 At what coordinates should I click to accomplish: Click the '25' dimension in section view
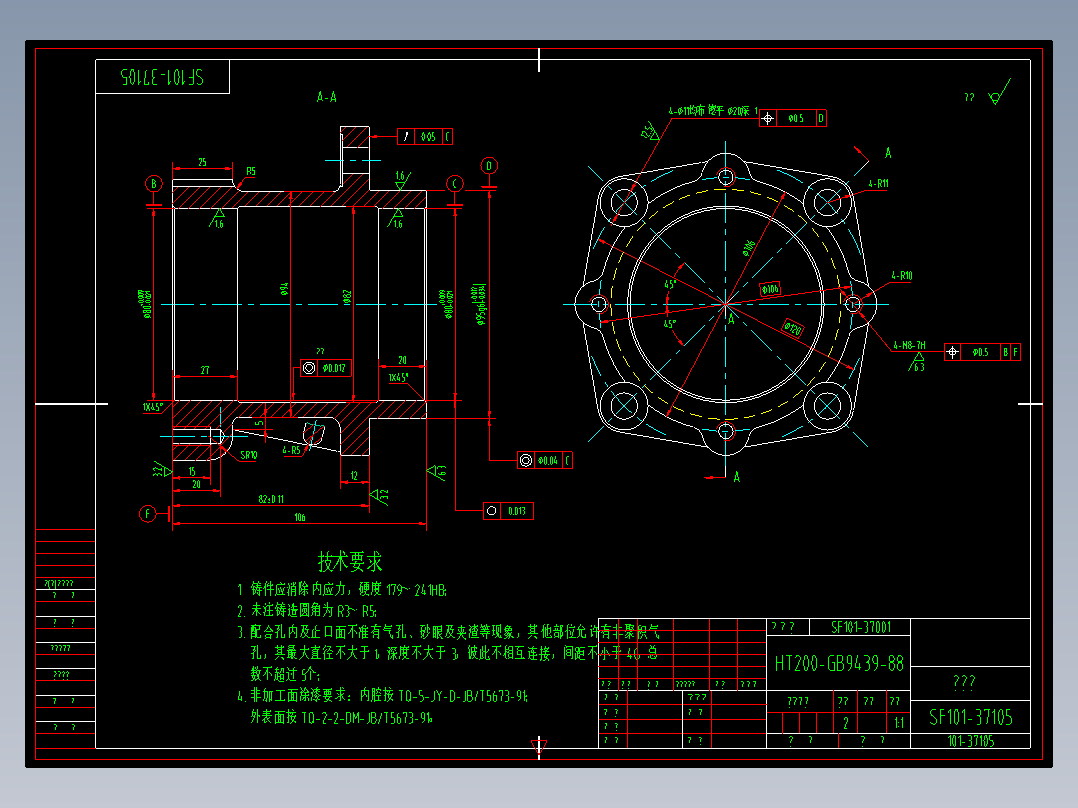[x=202, y=162]
